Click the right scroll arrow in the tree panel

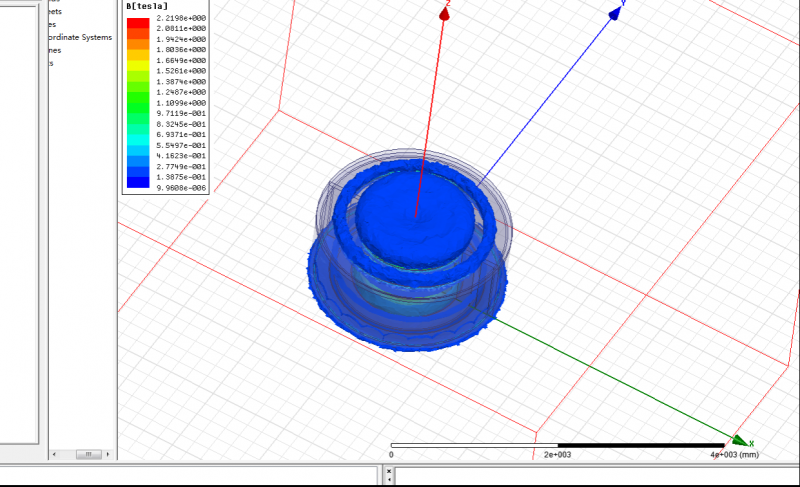106,453
